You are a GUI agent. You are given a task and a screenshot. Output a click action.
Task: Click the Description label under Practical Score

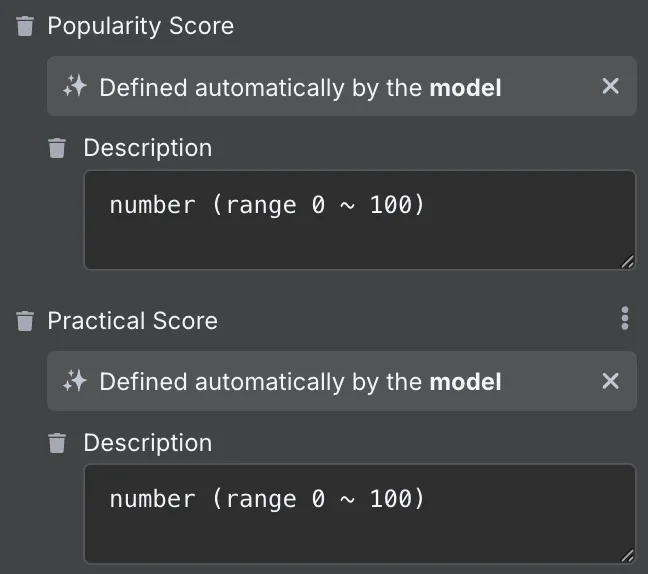[148, 443]
